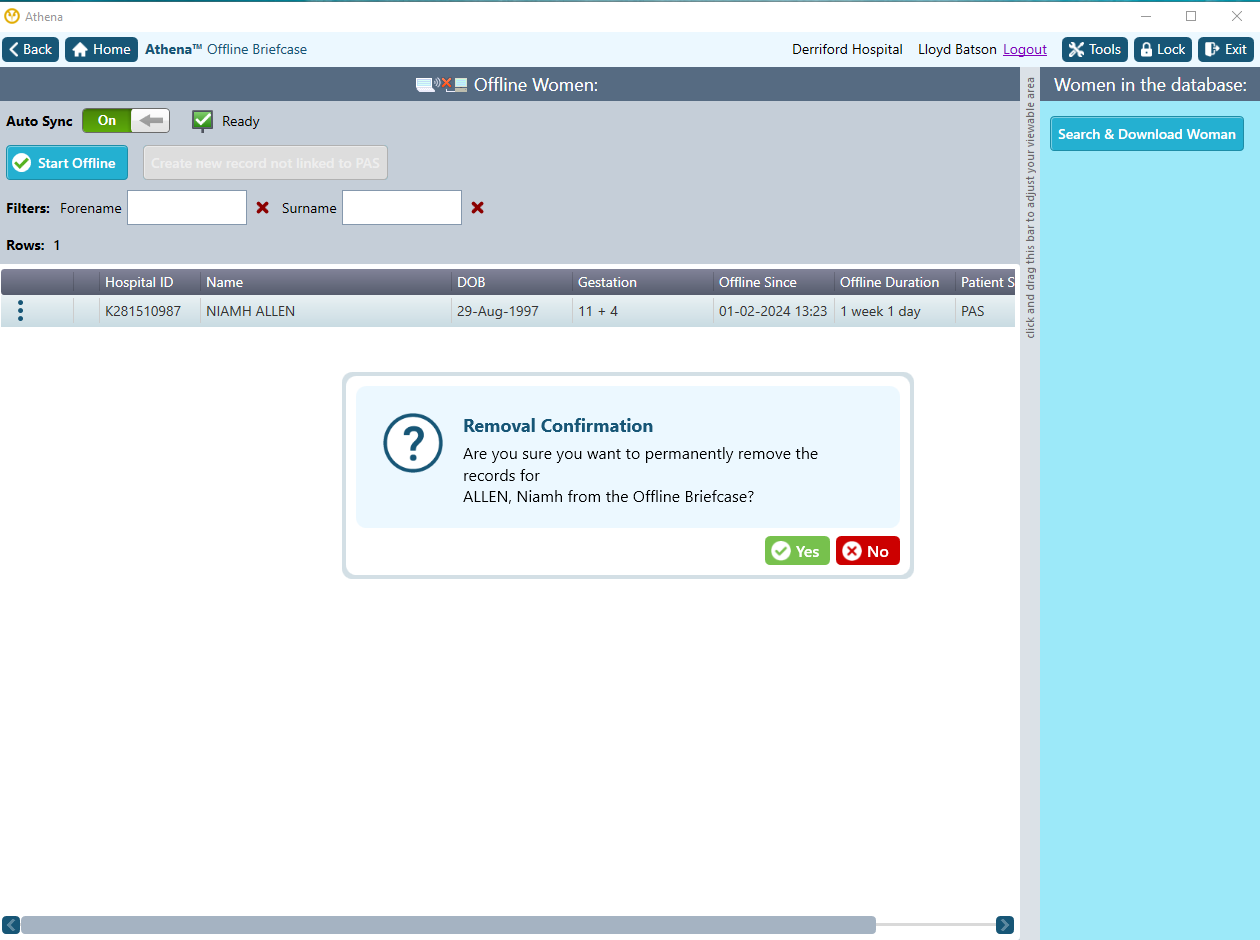This screenshot has height=940, width=1260.
Task: Click the Back button
Action: [31, 49]
